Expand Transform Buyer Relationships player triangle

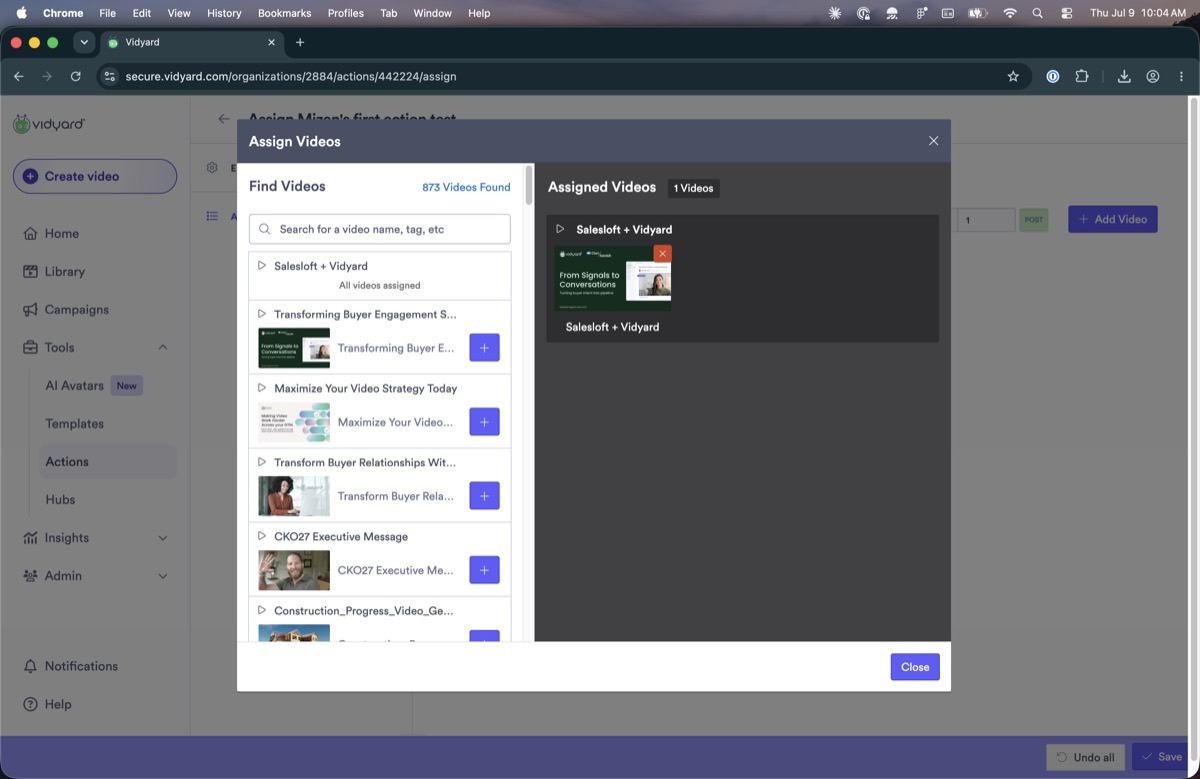[261, 462]
